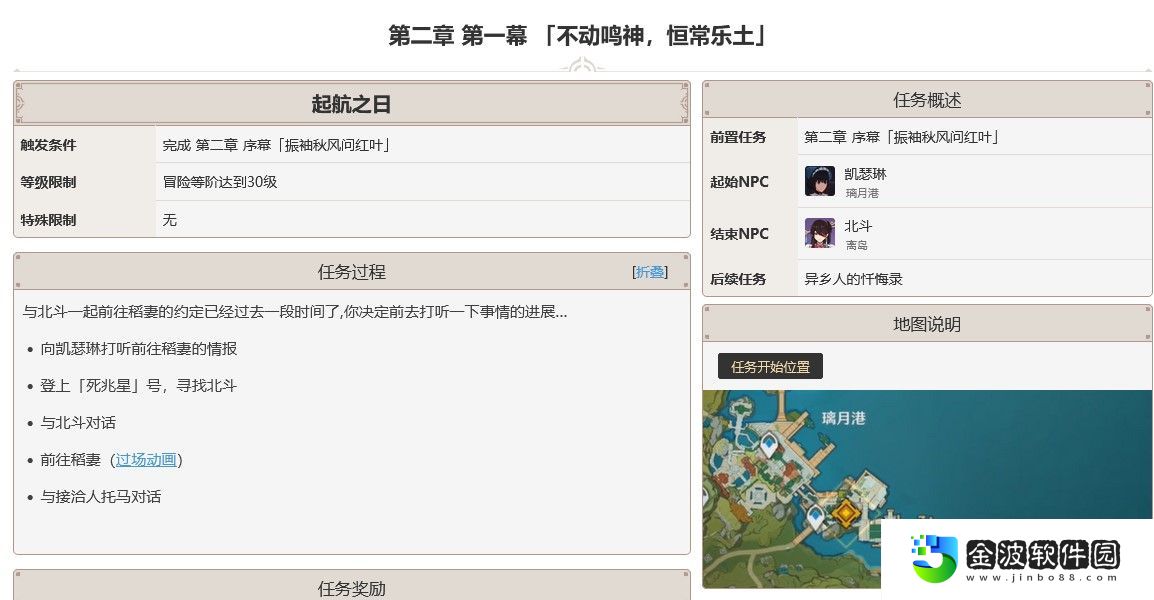Click the quest description starting 与北斗一起前往稻妻
Image resolution: width=1154 pixels, height=600 pixels.
[x=294, y=311]
